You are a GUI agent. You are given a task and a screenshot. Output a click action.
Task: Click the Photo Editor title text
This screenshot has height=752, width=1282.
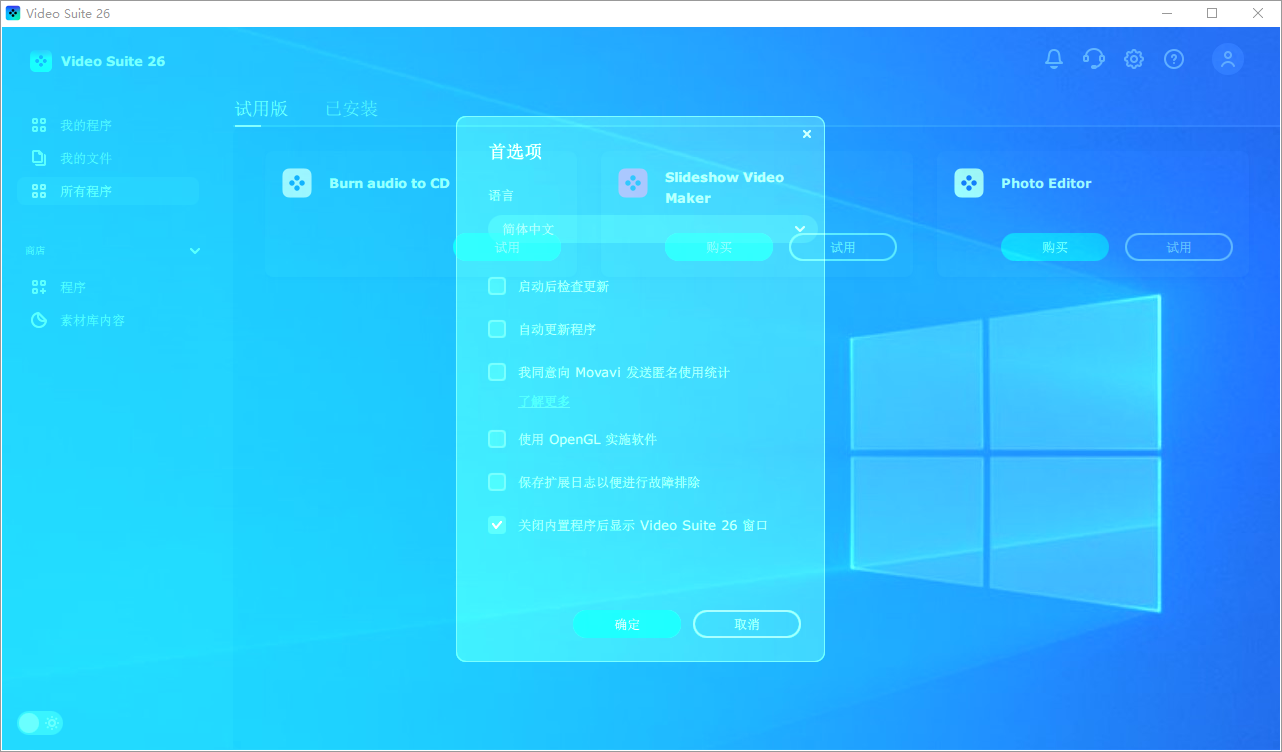pyautogui.click(x=1046, y=183)
